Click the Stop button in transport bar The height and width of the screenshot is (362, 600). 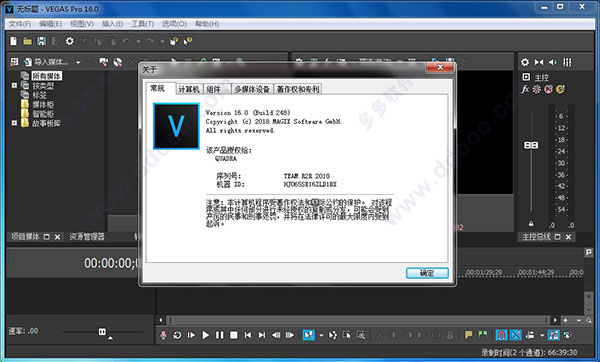coord(233,335)
